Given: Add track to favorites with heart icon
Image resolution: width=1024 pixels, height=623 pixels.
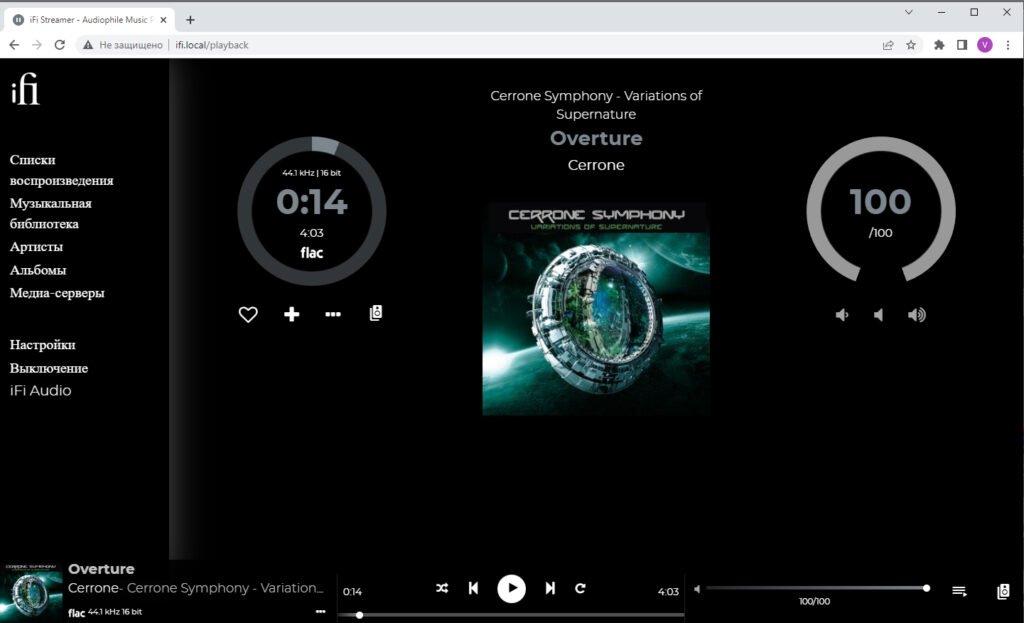Looking at the screenshot, I should [x=248, y=314].
